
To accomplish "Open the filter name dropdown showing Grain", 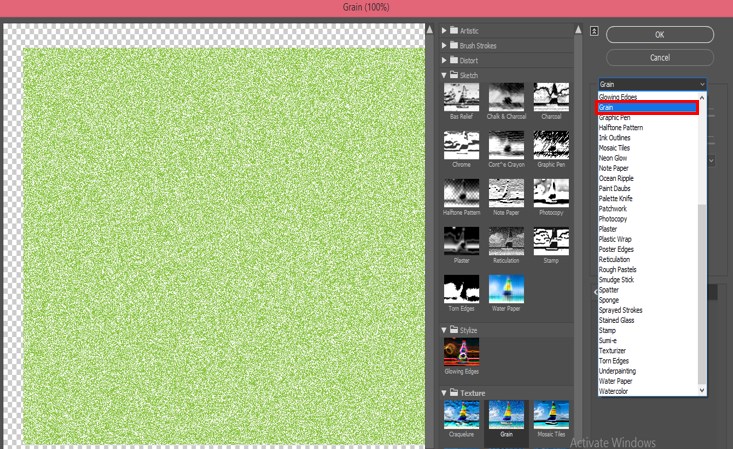I will 652,84.
